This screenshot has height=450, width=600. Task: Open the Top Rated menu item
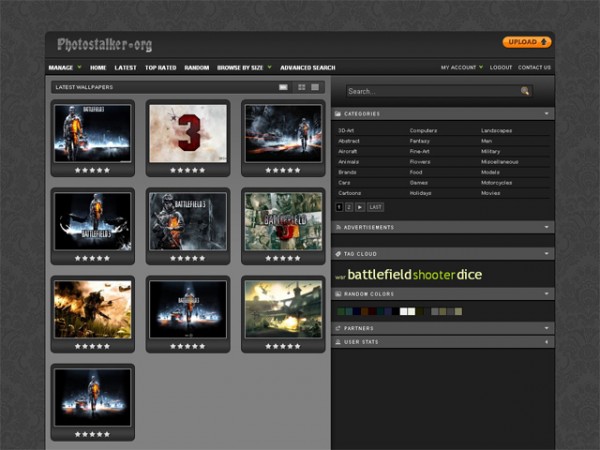tap(160, 68)
